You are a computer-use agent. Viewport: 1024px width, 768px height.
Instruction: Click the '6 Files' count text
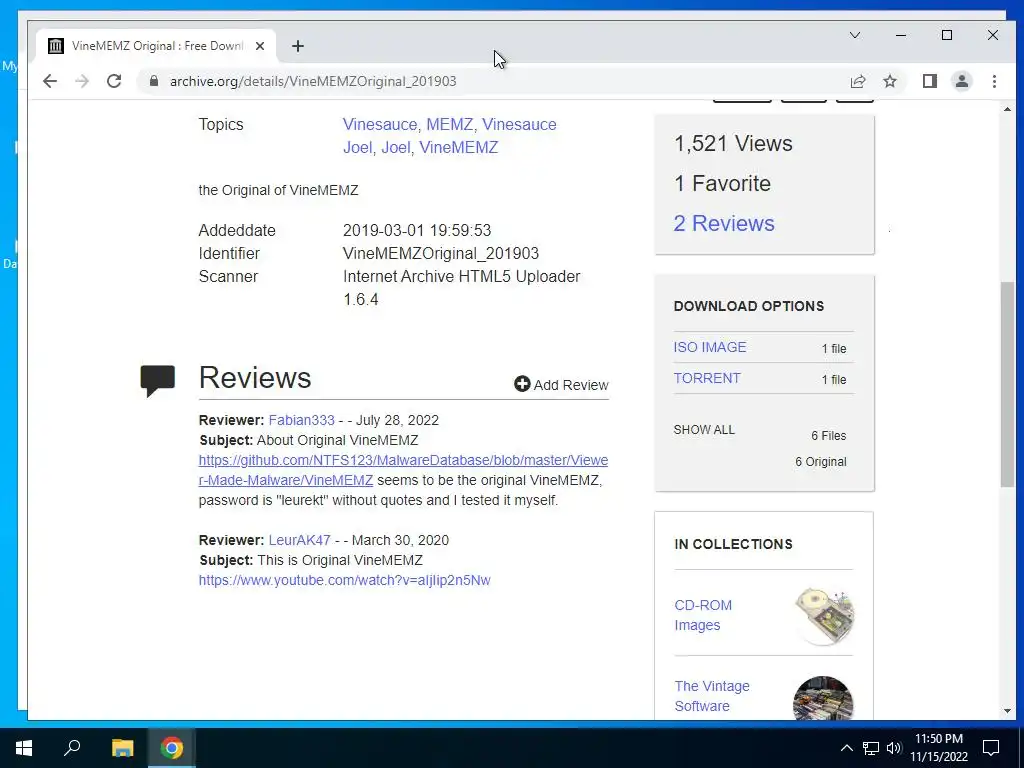(829, 436)
